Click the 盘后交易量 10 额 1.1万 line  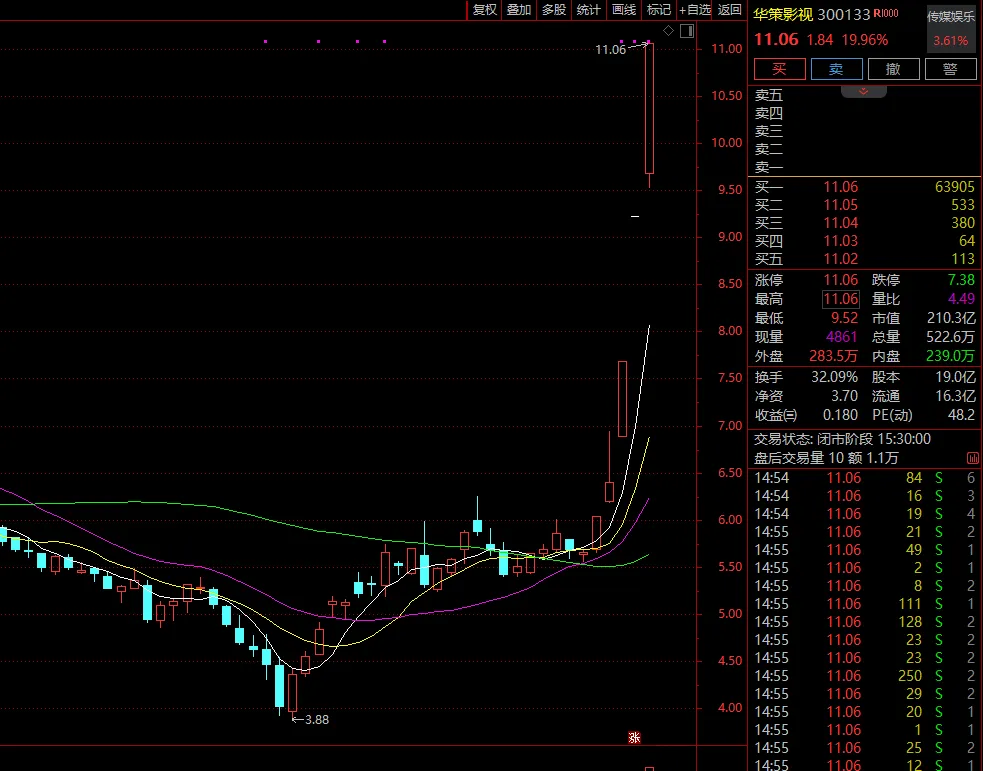(826, 458)
